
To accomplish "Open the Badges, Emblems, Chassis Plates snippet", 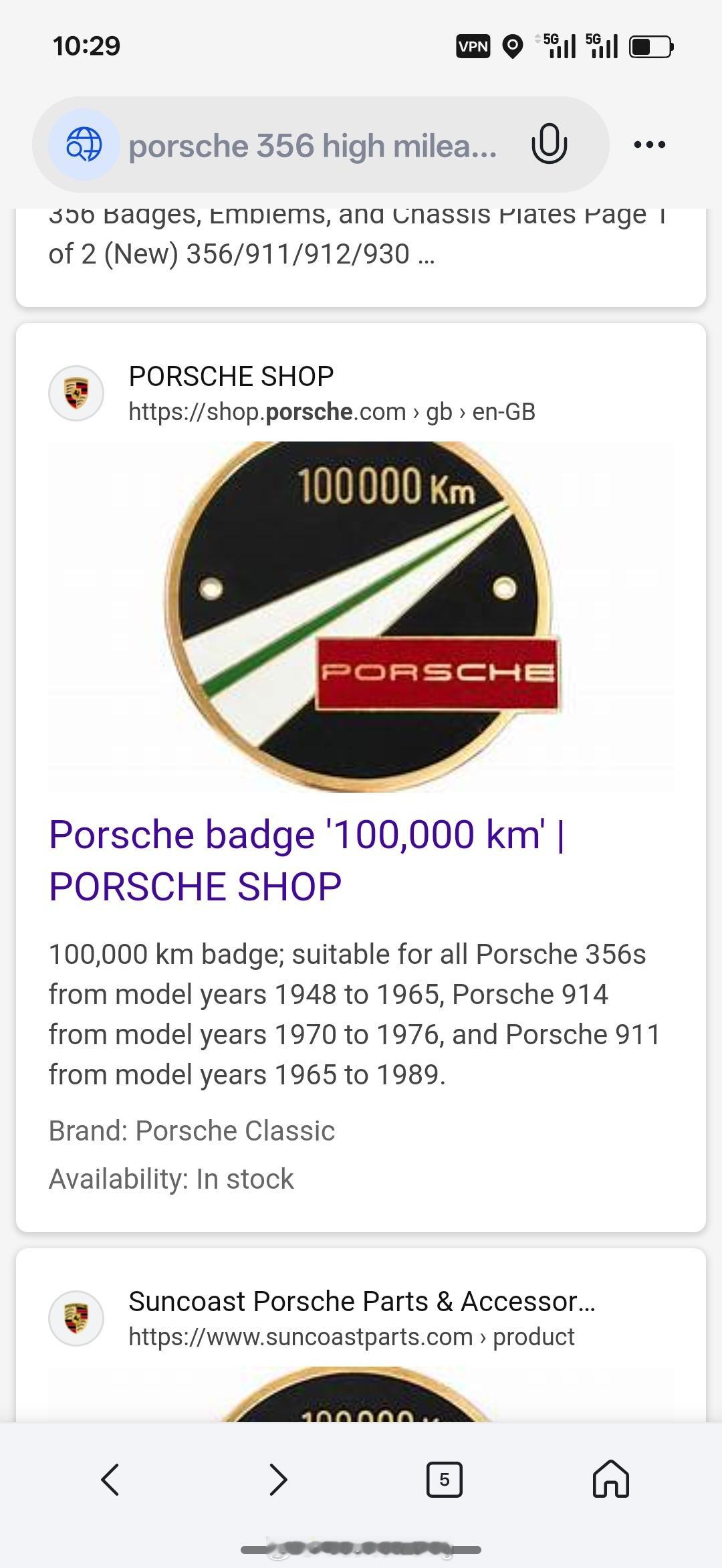I will pyautogui.click(x=357, y=234).
